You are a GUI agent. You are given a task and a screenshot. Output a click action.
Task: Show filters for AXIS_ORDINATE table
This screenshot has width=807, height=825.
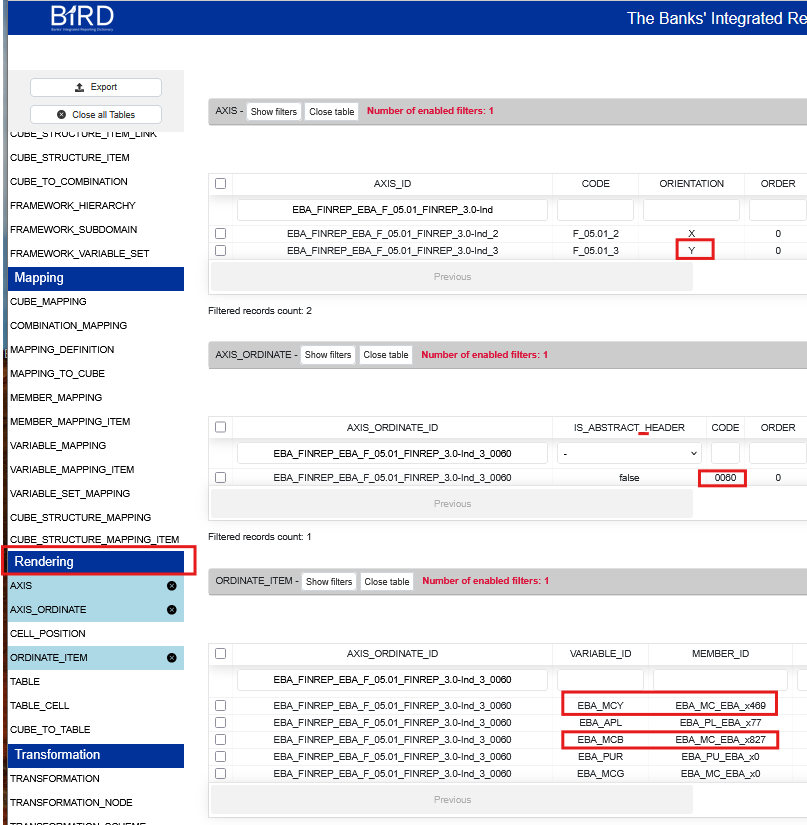pyautogui.click(x=328, y=355)
